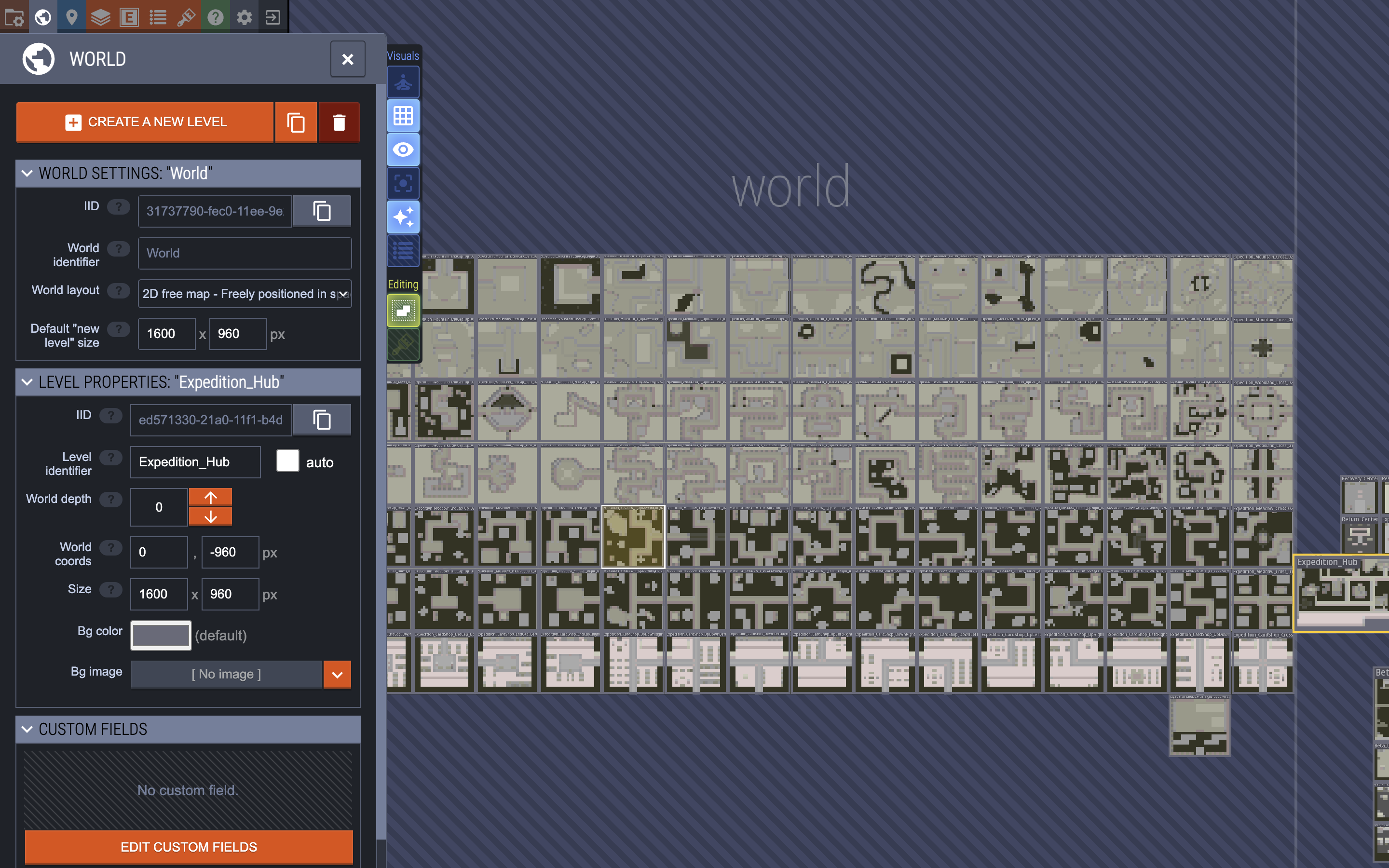The height and width of the screenshot is (868, 1389).
Task: Toggle the selection mode under Editing
Action: pyautogui.click(x=403, y=311)
